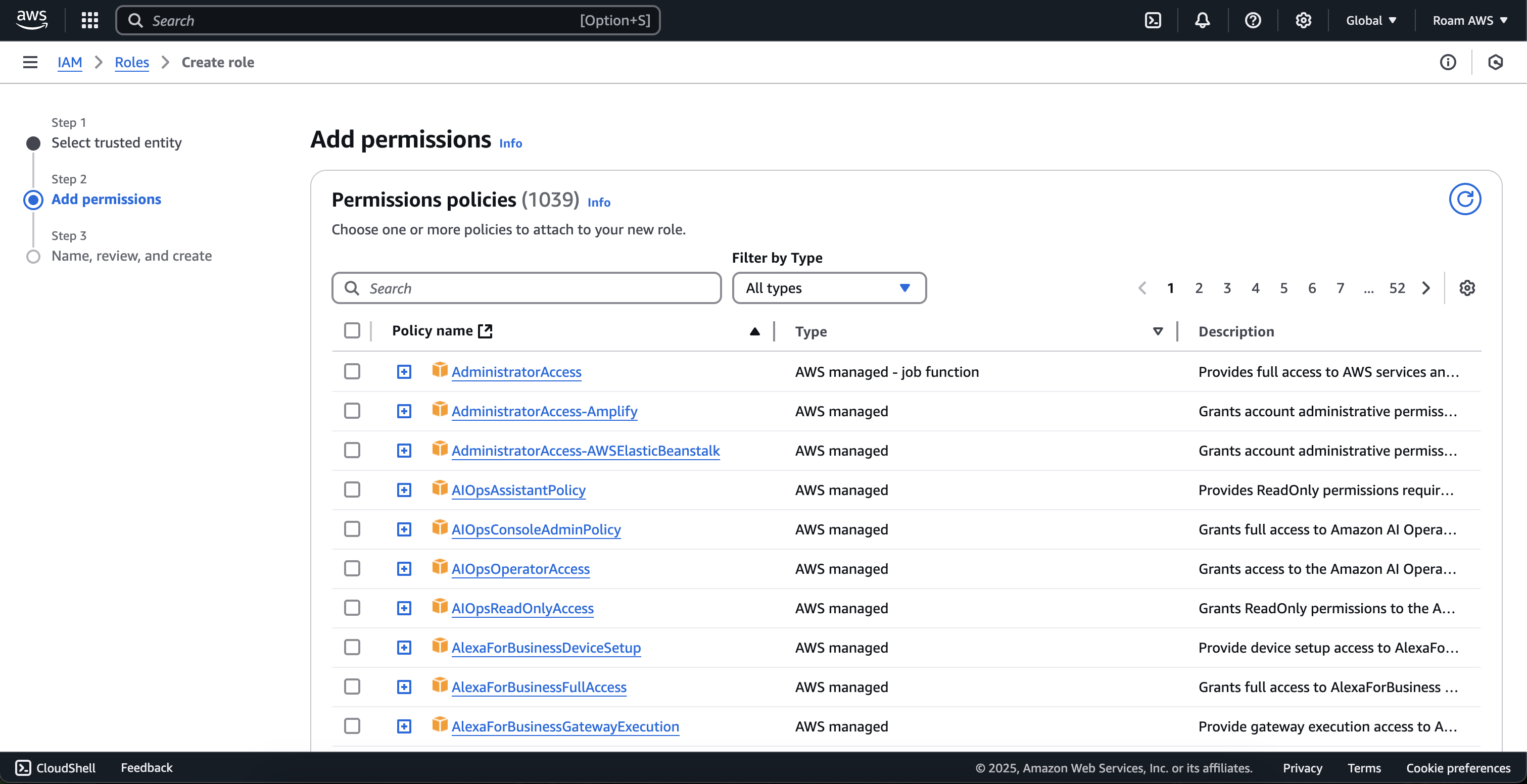Open AIOpsReadOnlyAccess policy link
This screenshot has height=784, width=1527.
522,609
